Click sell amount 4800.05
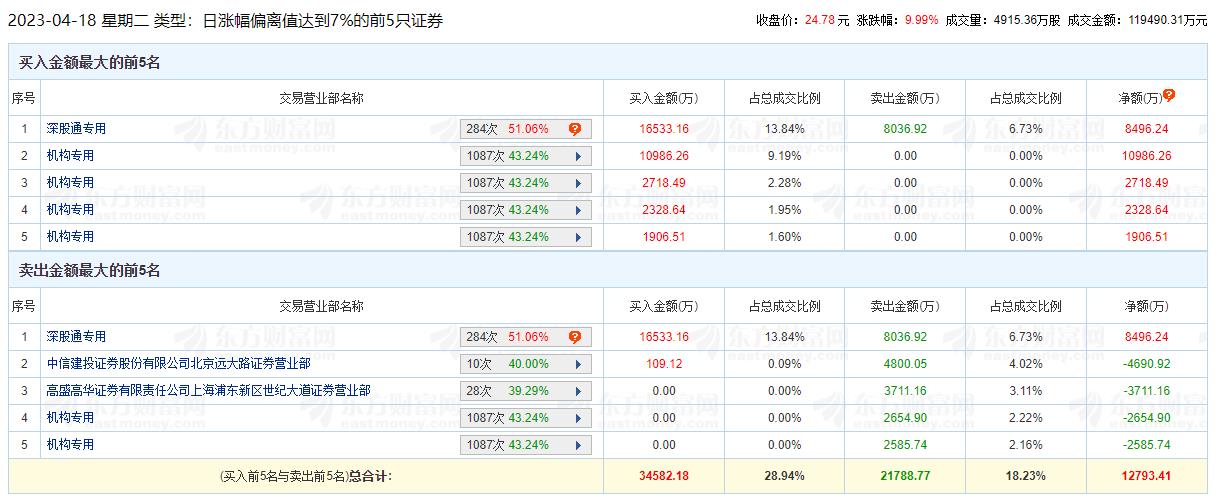 [x=905, y=364]
